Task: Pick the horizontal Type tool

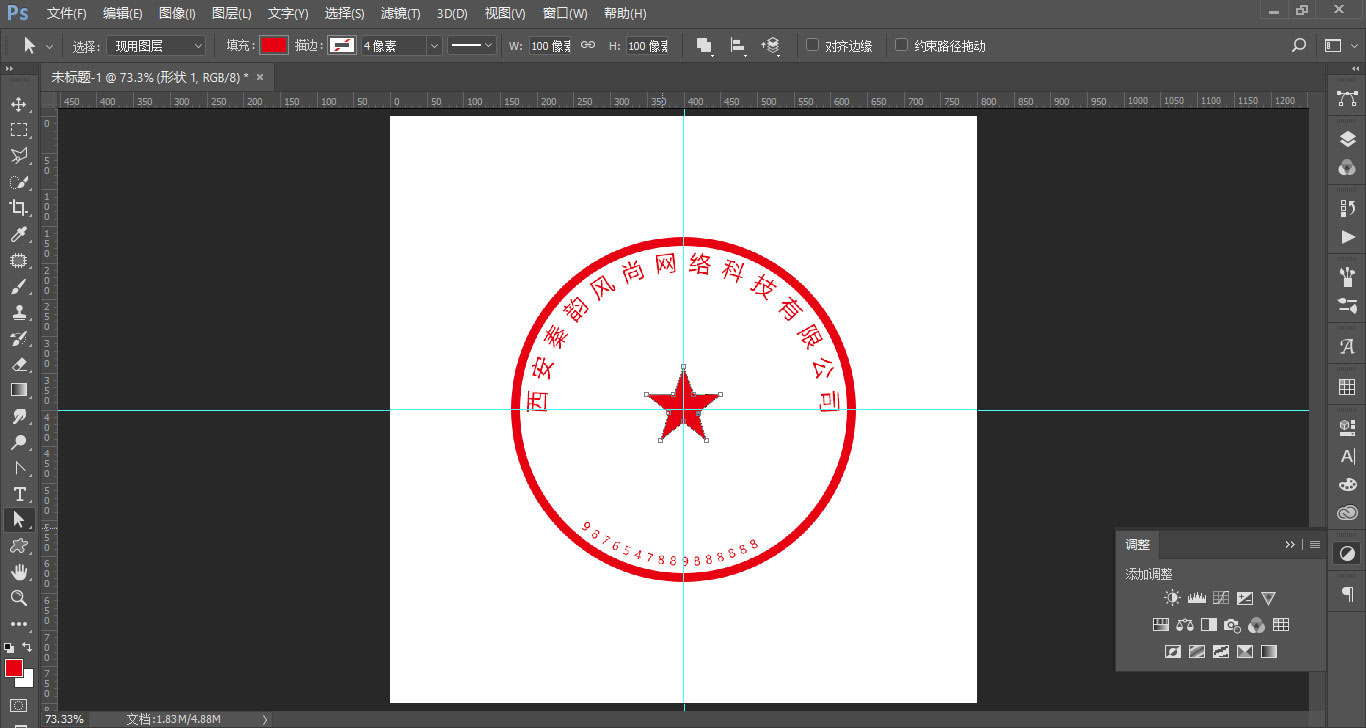Action: [x=18, y=494]
